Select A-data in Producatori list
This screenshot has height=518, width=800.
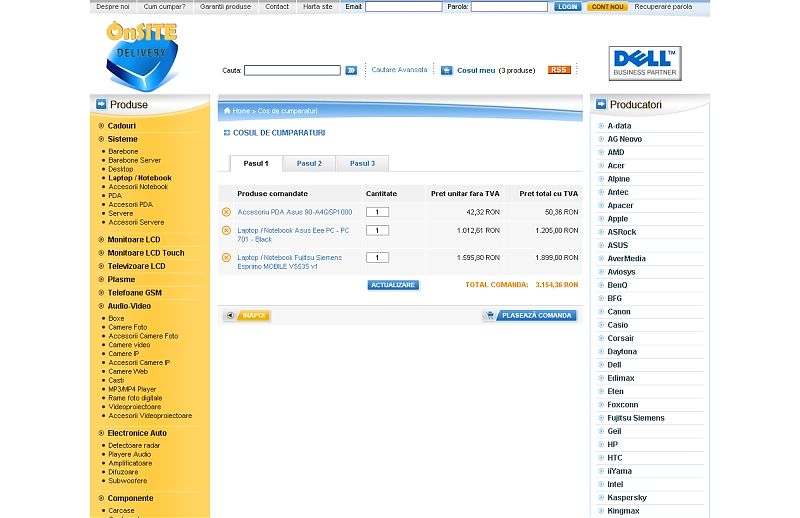point(619,126)
